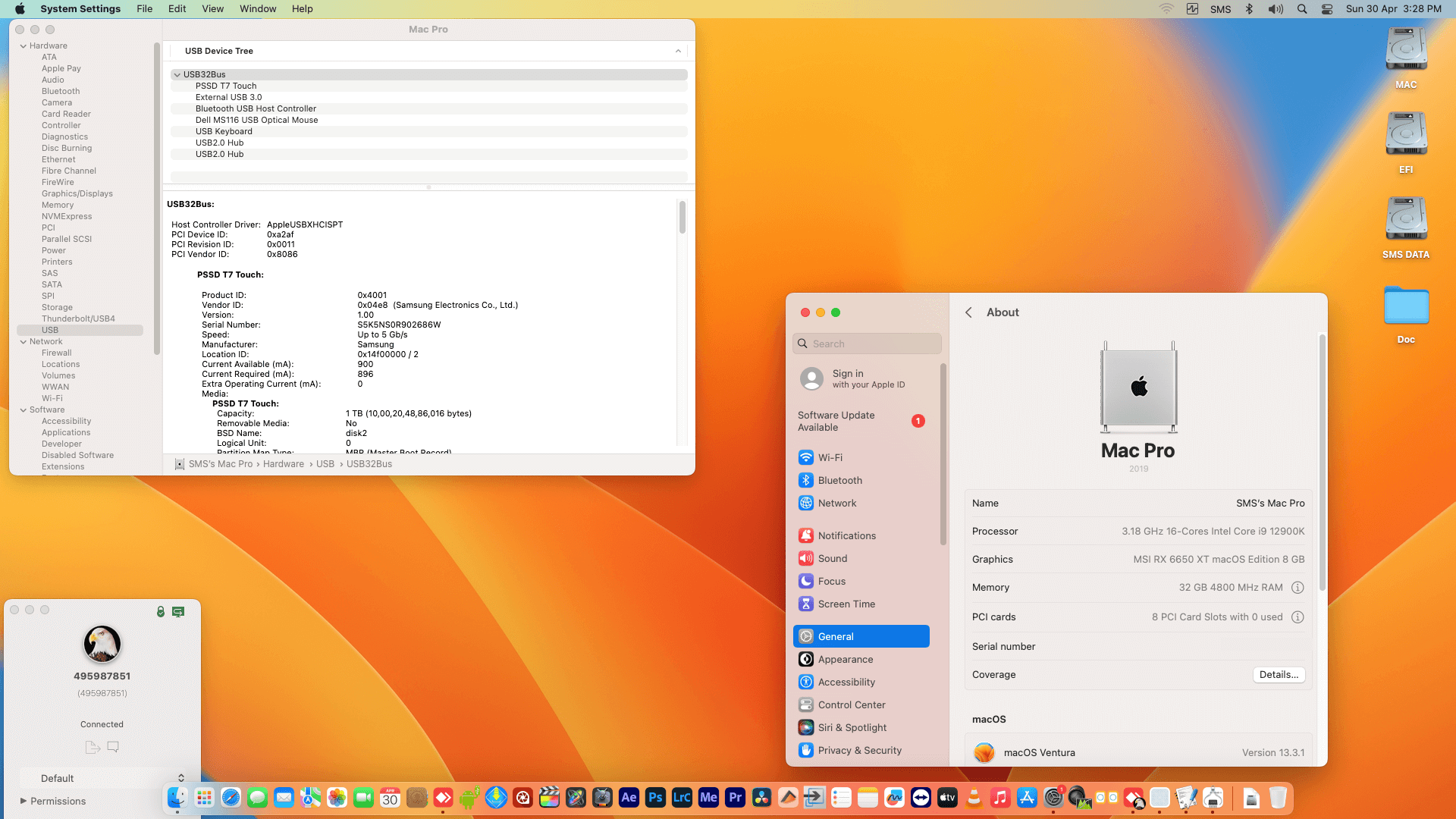The image size is (1456, 819).
Task: Collapse the Network section in System Information
Action: click(x=23, y=342)
